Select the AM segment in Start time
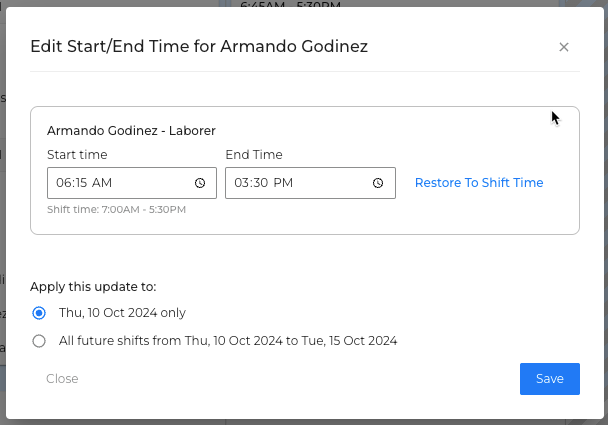This screenshot has height=425, width=608. tap(102, 183)
